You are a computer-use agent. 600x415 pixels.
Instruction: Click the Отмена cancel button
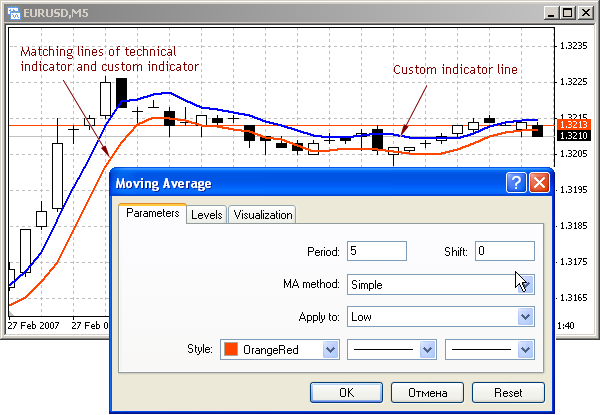(427, 393)
